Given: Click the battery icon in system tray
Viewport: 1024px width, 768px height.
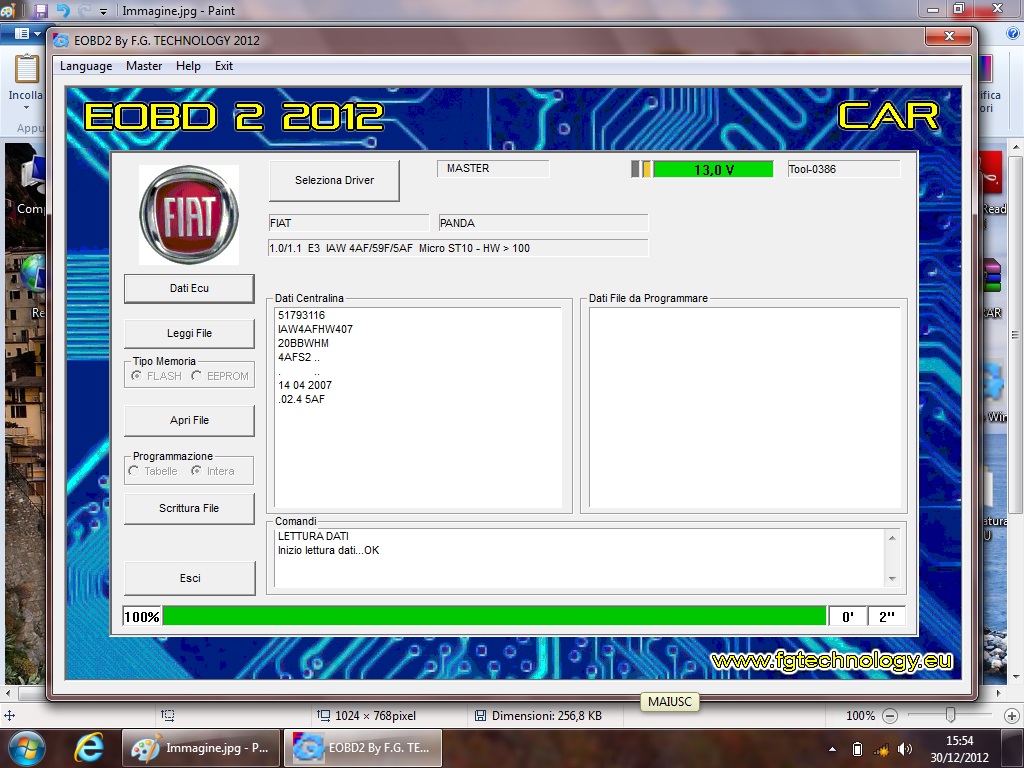Looking at the screenshot, I should point(857,748).
